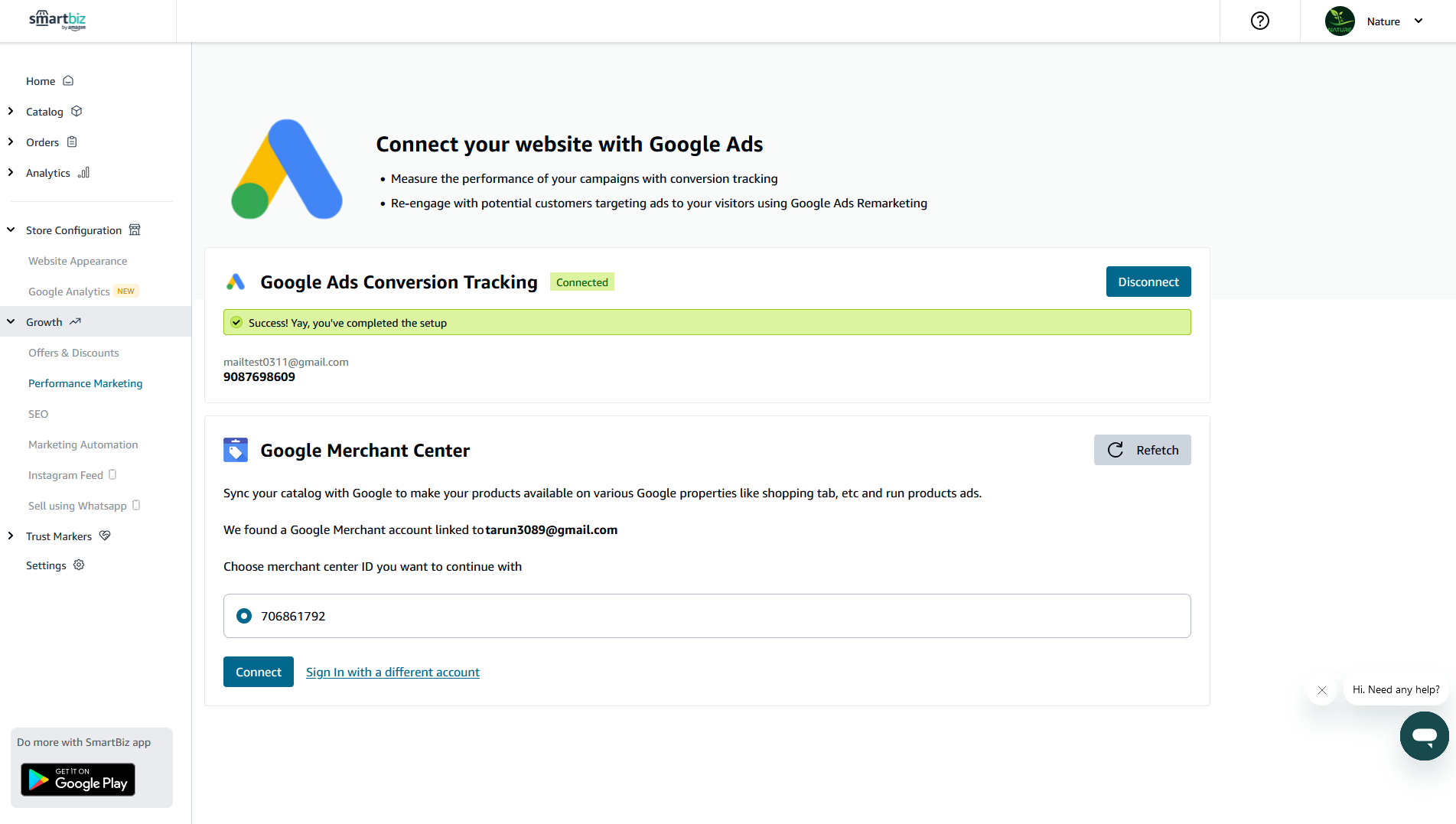The width and height of the screenshot is (1456, 824).
Task: Click the Nature store avatar
Action: [1340, 21]
